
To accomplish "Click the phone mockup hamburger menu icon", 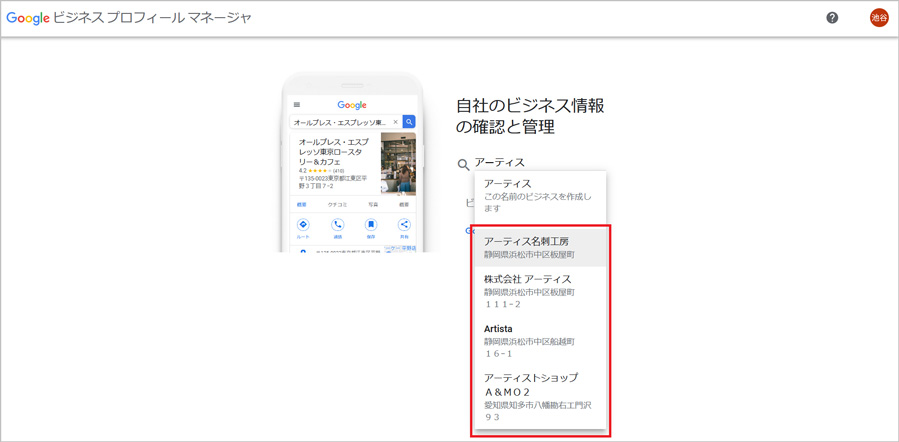I will pyautogui.click(x=296, y=104).
